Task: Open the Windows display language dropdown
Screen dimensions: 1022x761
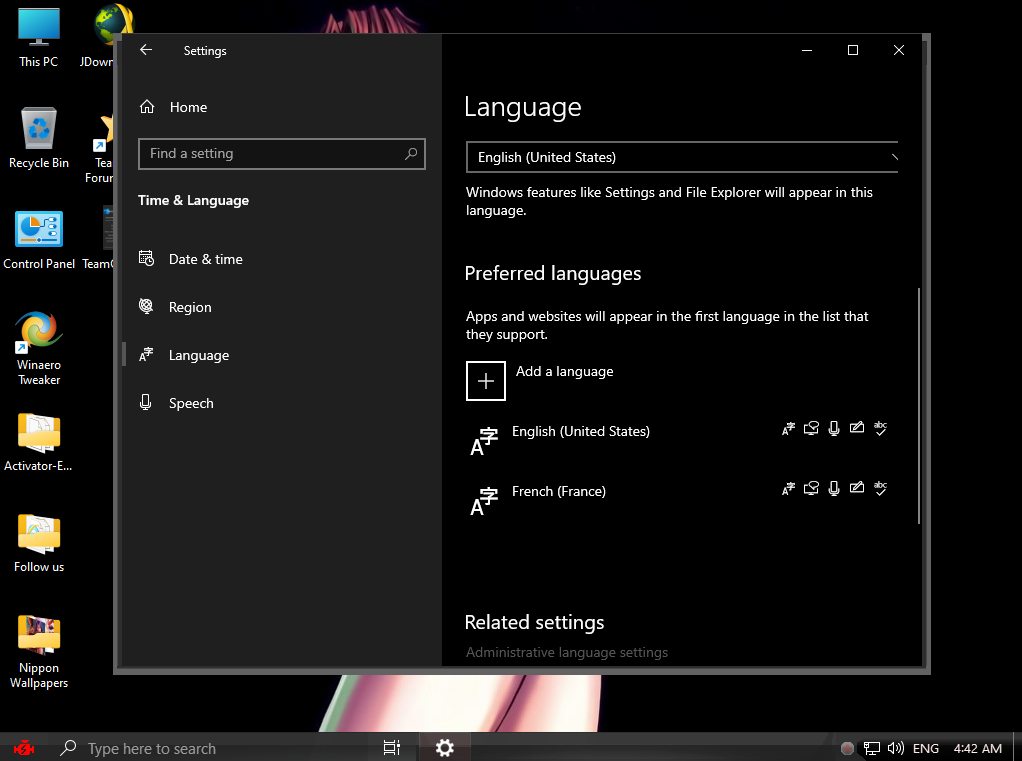Action: pos(682,157)
